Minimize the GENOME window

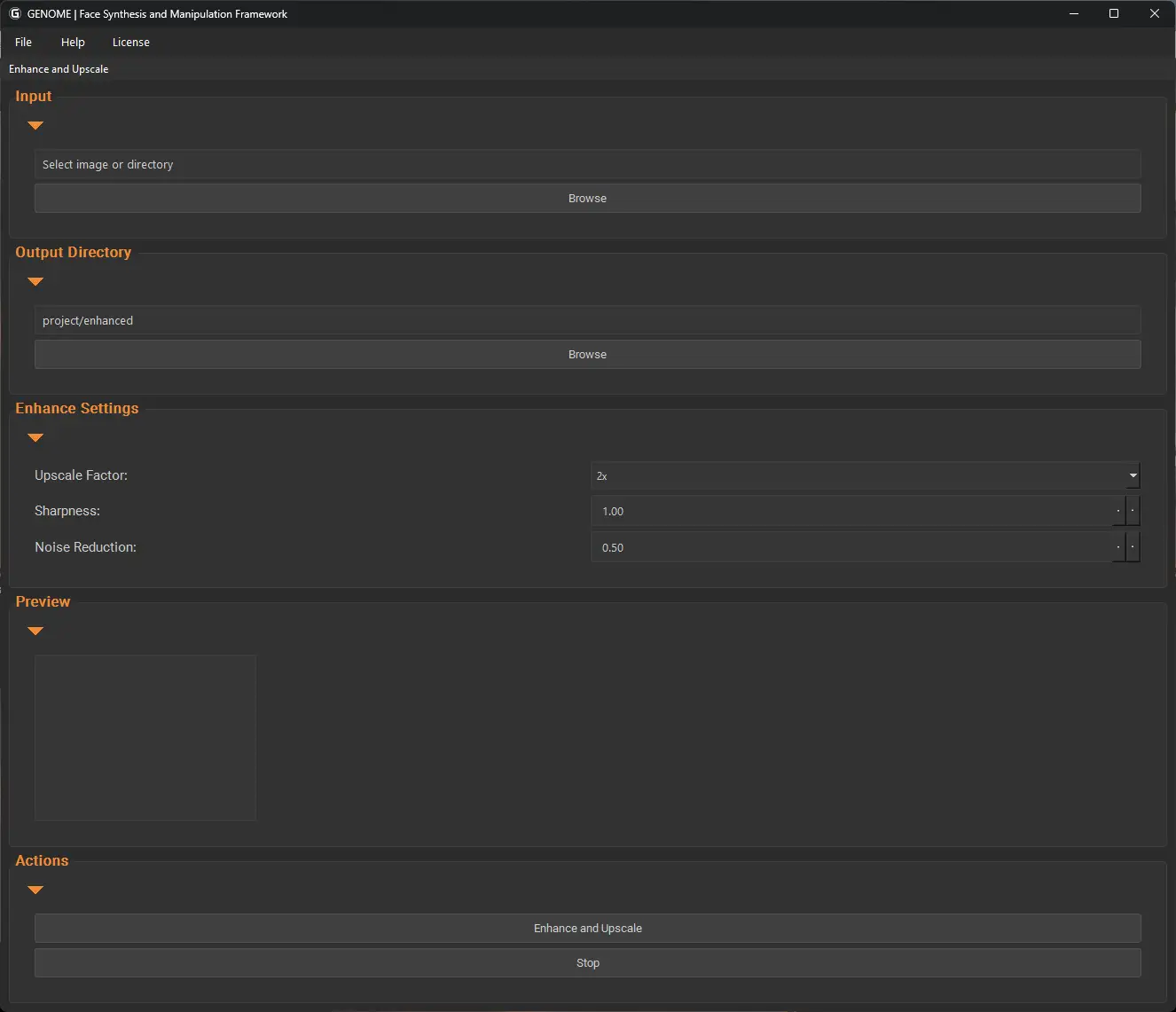[x=1074, y=13]
